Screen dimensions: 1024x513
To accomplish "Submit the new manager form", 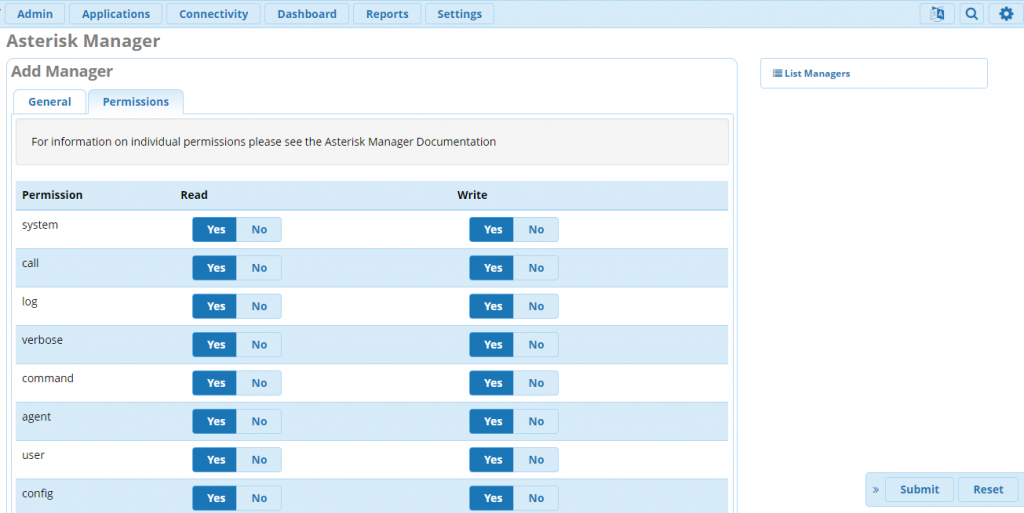I will tap(920, 490).
